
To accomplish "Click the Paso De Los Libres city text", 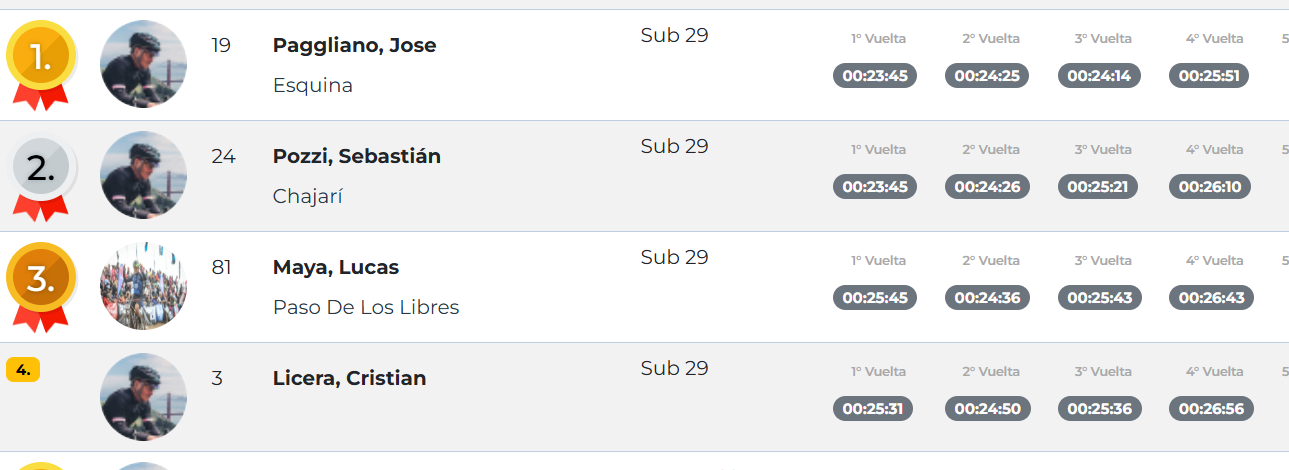I will 366,308.
